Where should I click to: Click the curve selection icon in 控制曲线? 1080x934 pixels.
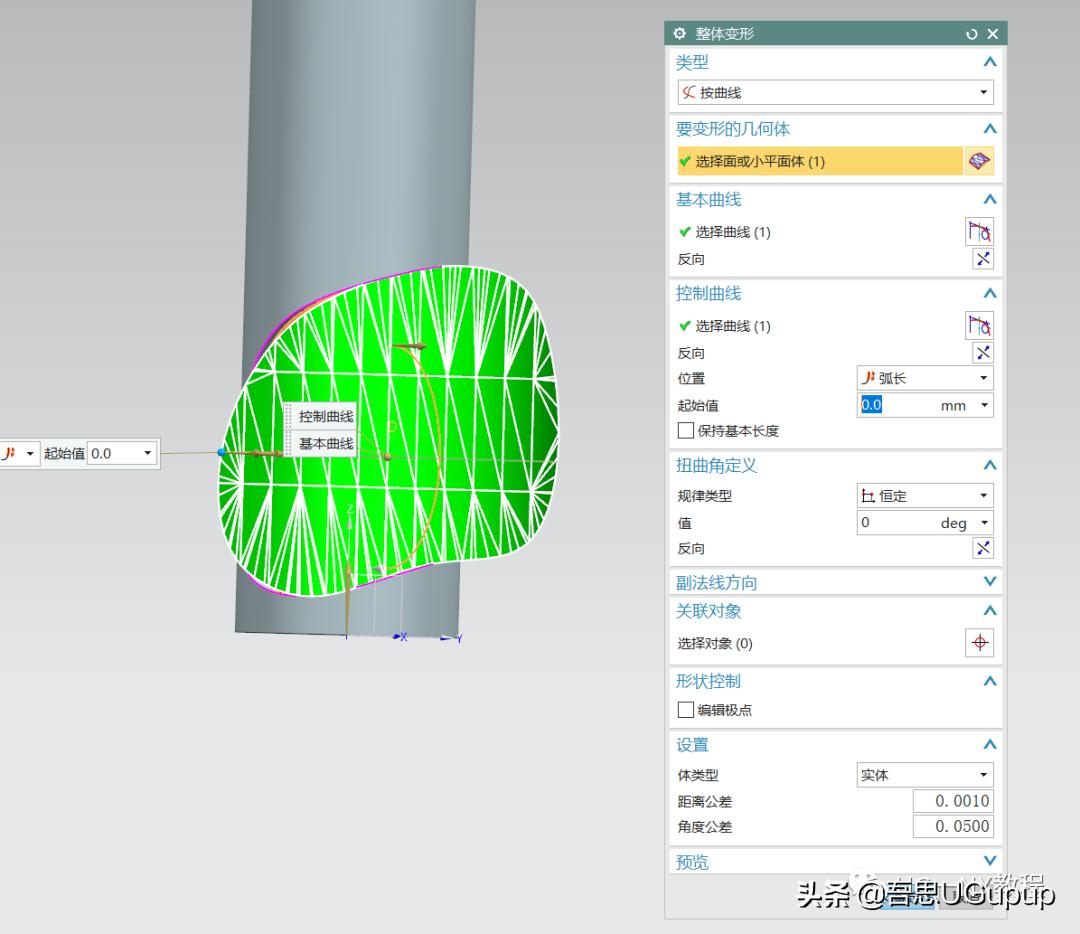[979, 326]
